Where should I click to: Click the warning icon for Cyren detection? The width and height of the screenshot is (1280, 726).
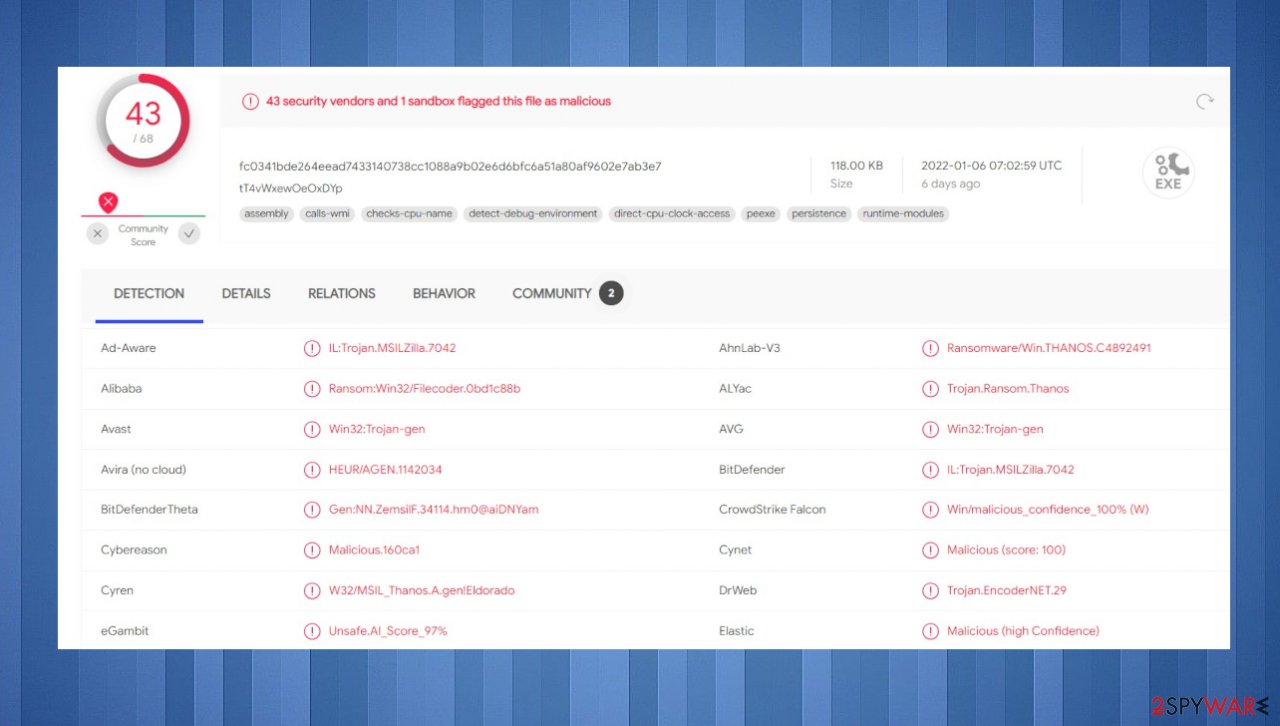click(x=312, y=590)
